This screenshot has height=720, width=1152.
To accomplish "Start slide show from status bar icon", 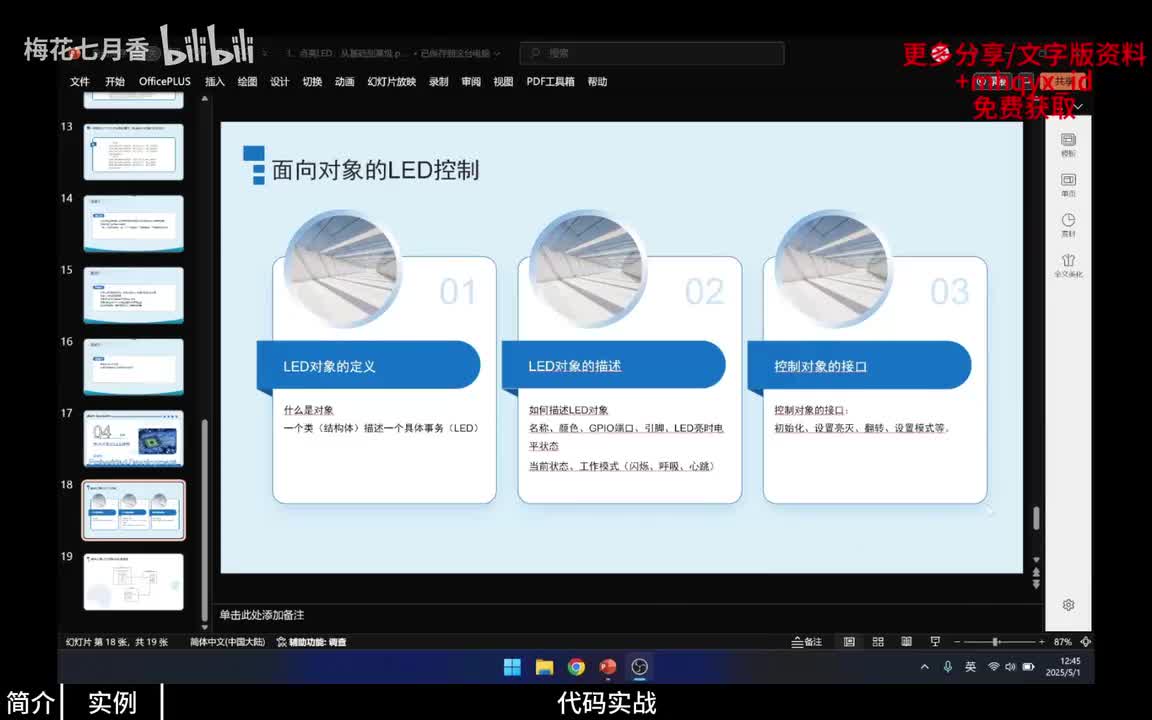I will 935,641.
